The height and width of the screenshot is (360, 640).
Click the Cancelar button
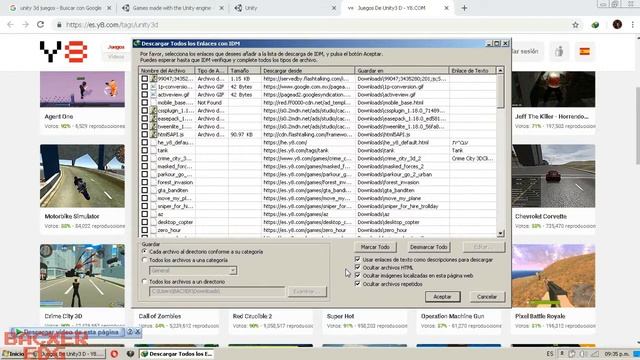[487, 297]
